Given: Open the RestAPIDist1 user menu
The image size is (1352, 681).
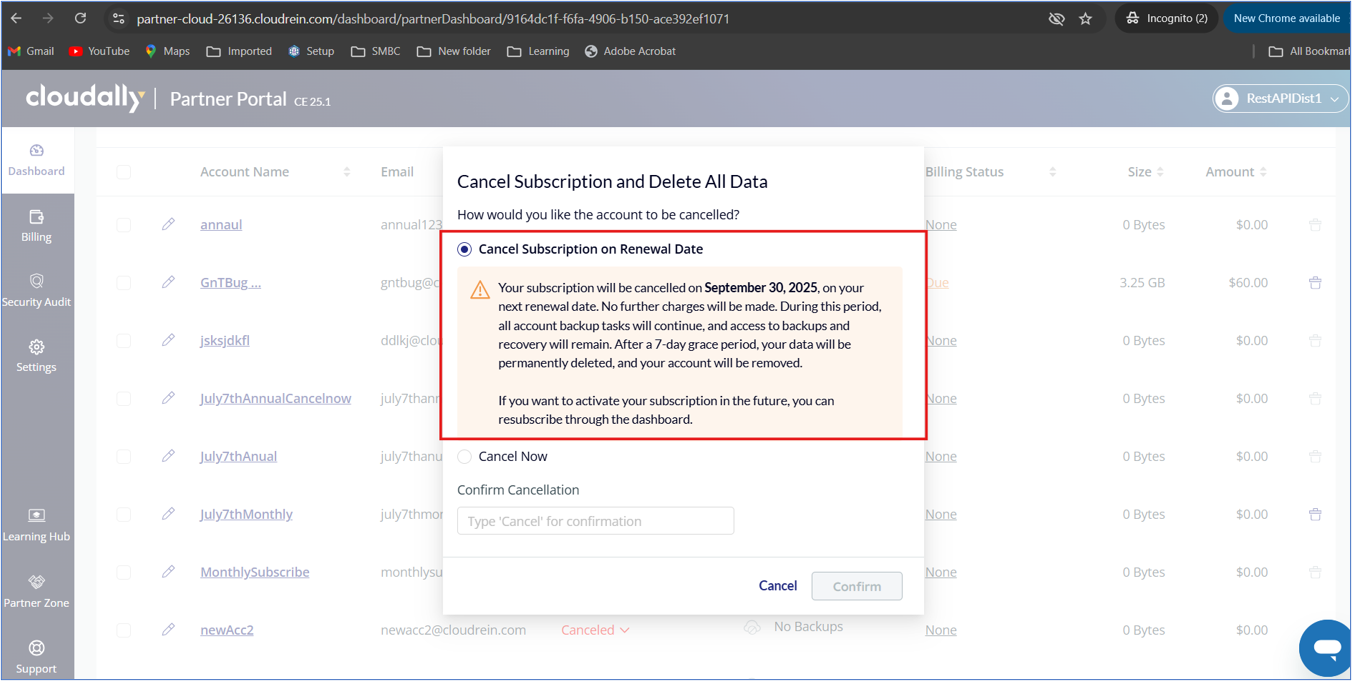Looking at the screenshot, I should point(1279,98).
